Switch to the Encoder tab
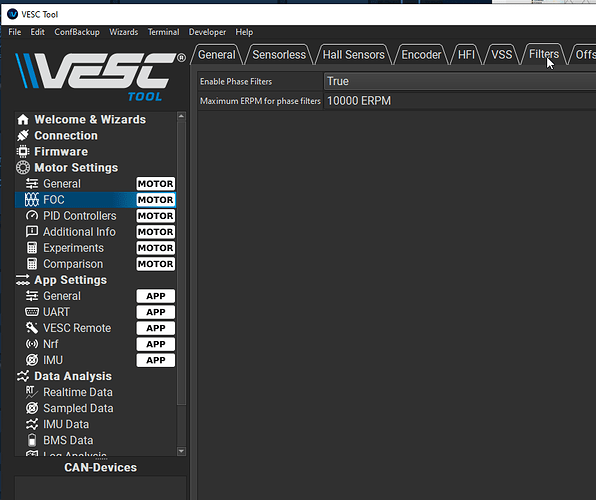Screen dimensions: 596x500 [x=421, y=55]
